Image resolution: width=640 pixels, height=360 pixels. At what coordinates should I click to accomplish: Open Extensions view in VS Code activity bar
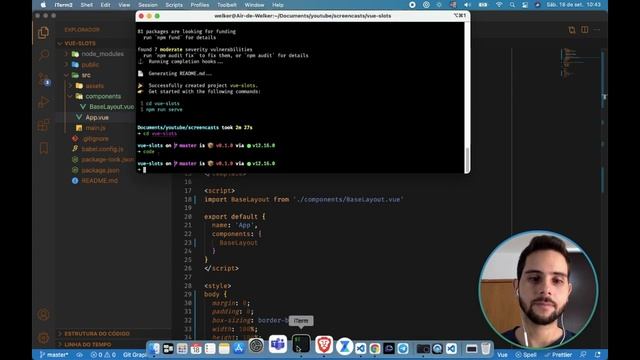(x=43, y=124)
